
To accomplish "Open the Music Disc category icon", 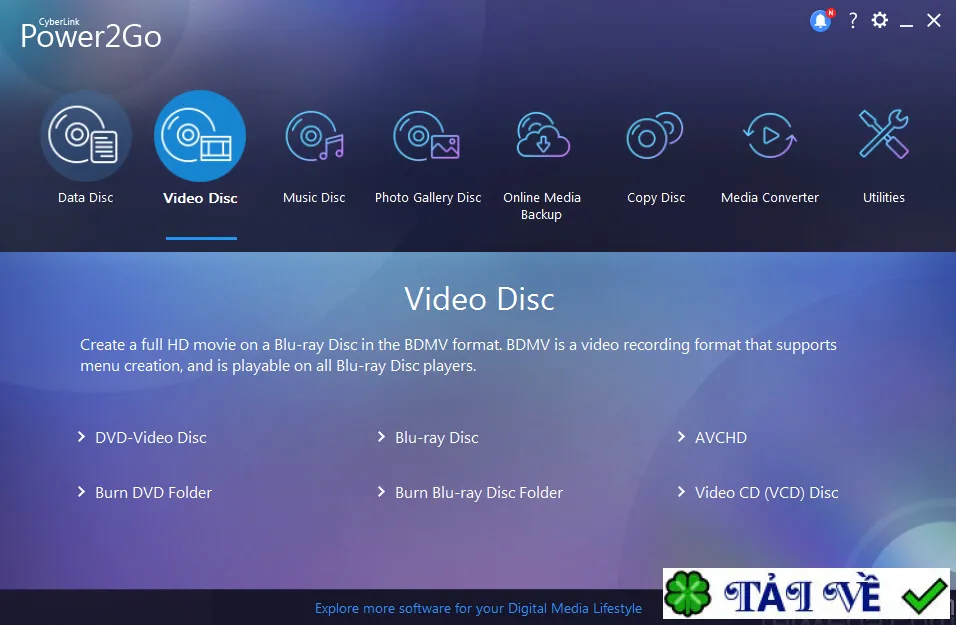I will tap(315, 136).
